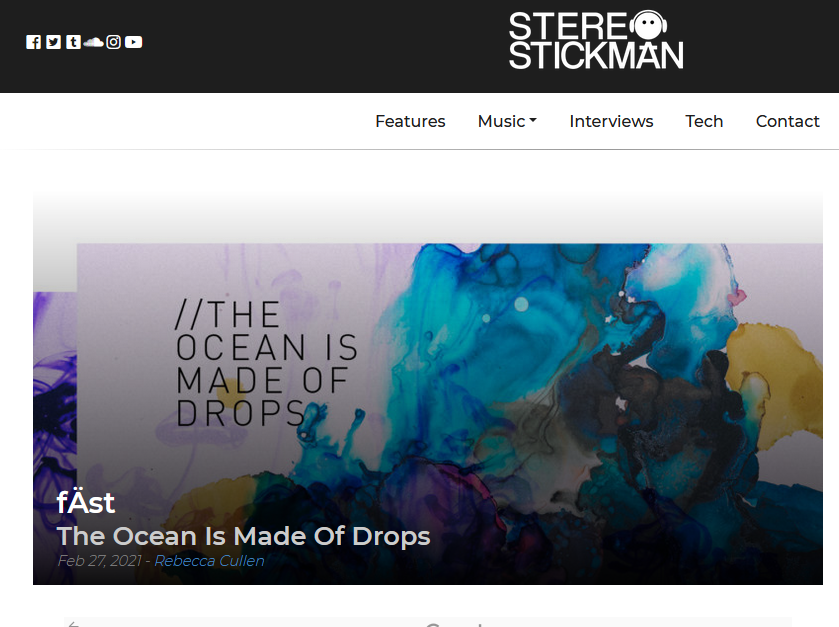Image resolution: width=839 pixels, height=627 pixels.
Task: Go home via Stereo Stickman wordmark
Action: [596, 40]
